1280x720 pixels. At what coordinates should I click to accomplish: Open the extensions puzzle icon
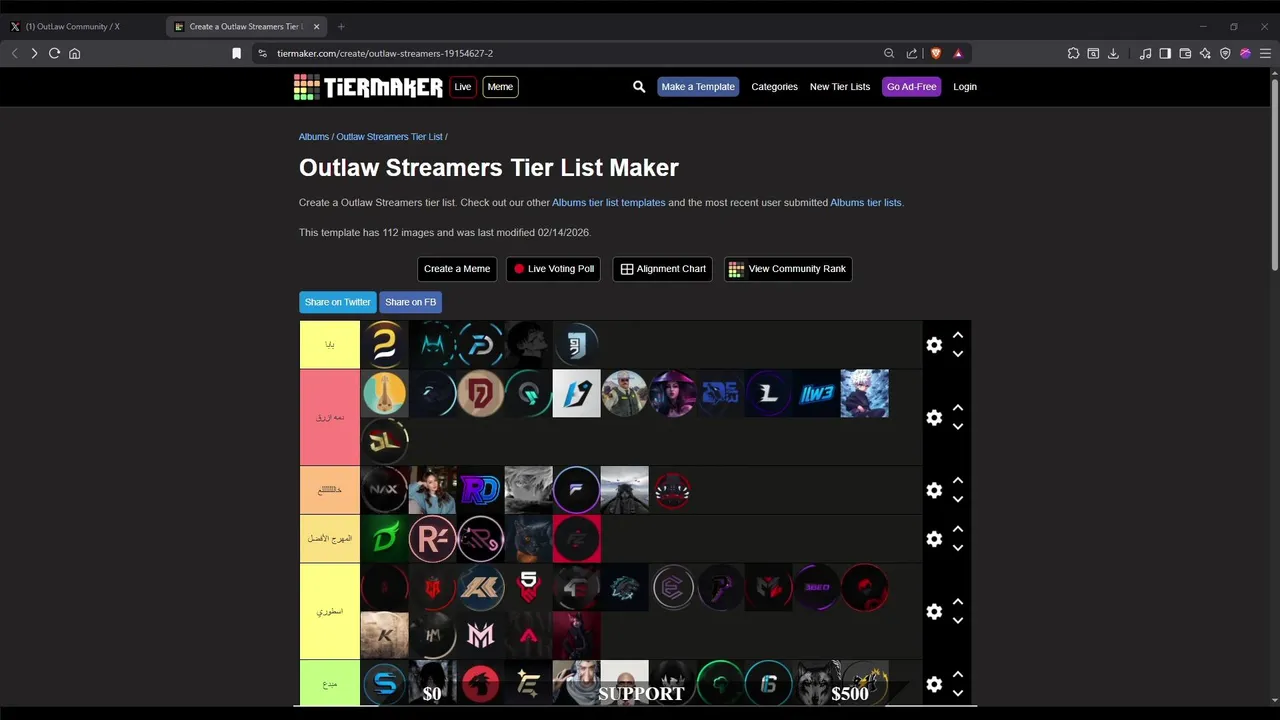1073,53
